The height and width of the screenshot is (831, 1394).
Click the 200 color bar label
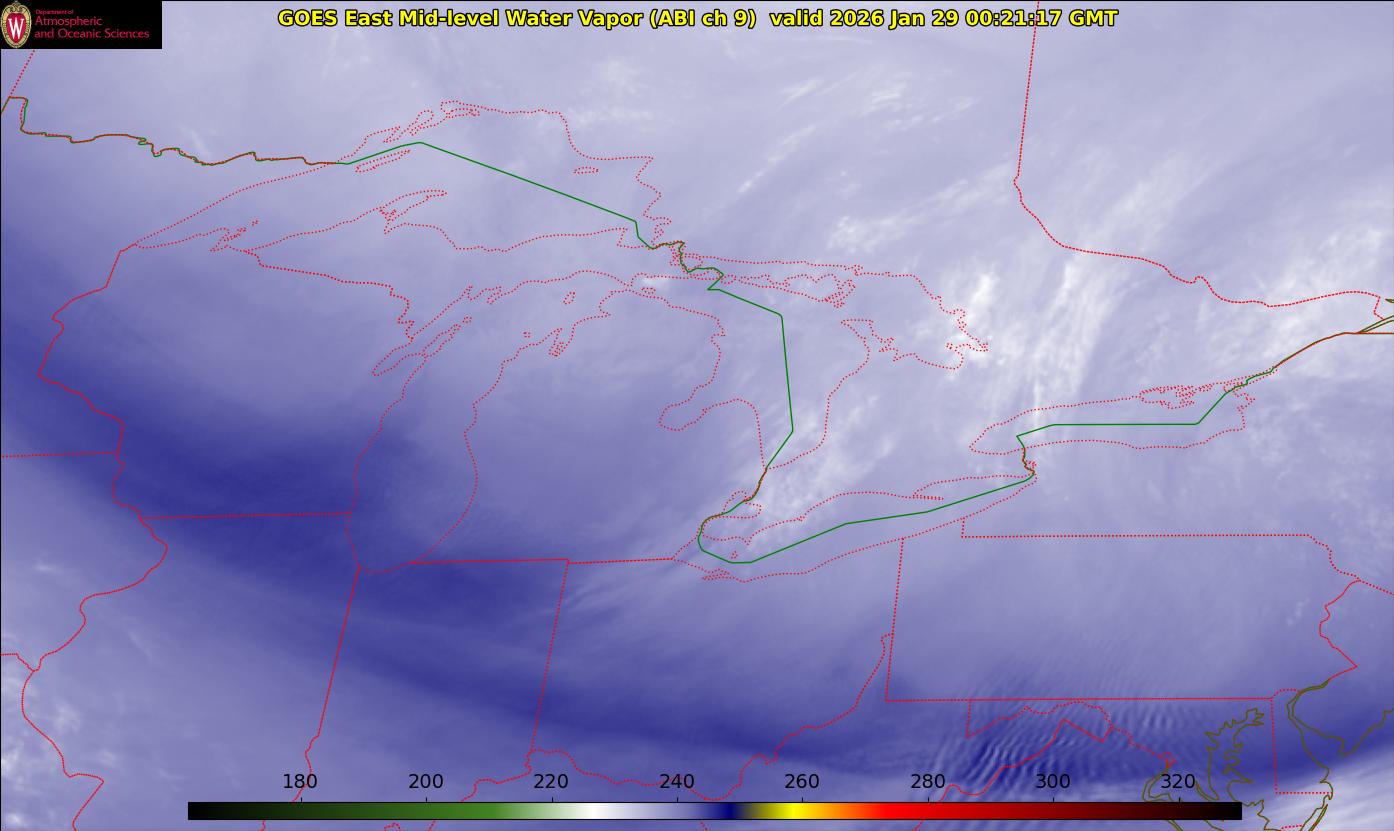pyautogui.click(x=426, y=782)
